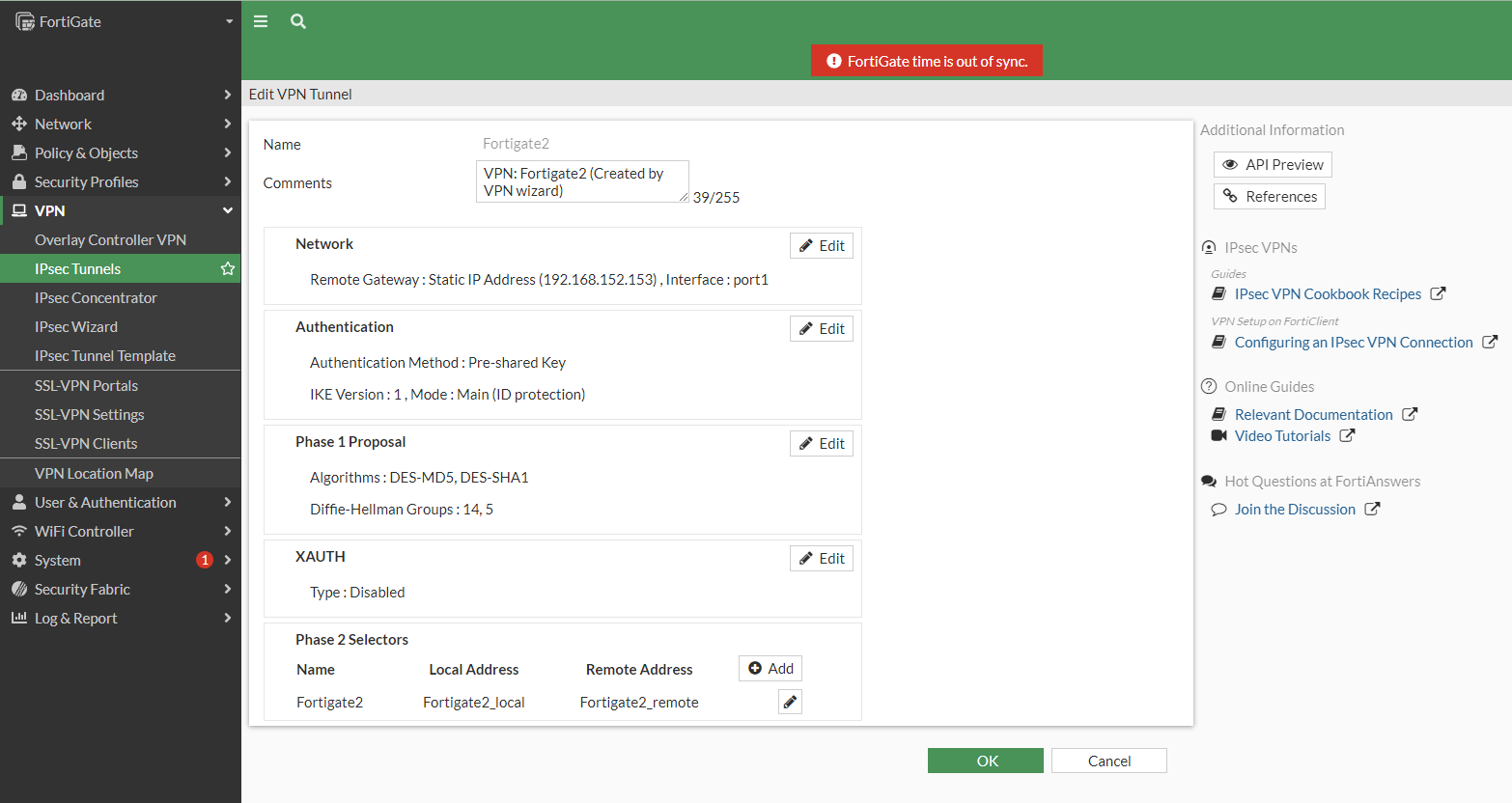Click the Policy & Objects icon
This screenshot has height=803, width=1512.
pos(19,152)
